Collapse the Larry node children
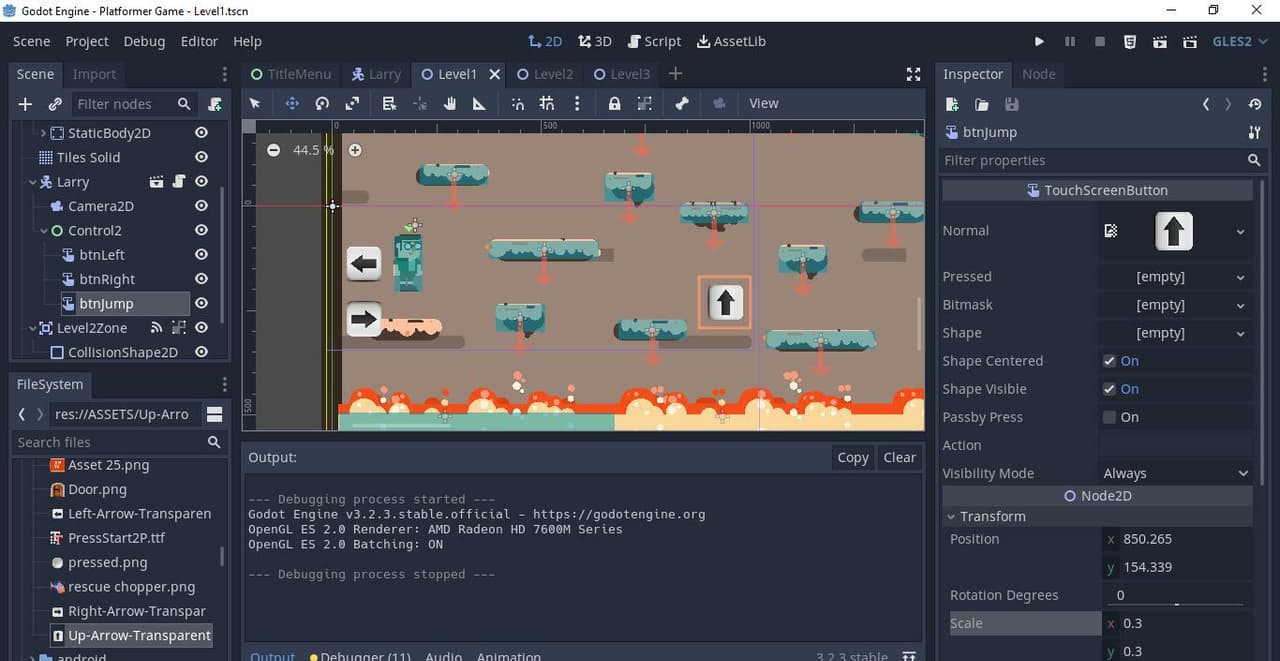The image size is (1280, 661). click(x=33, y=182)
